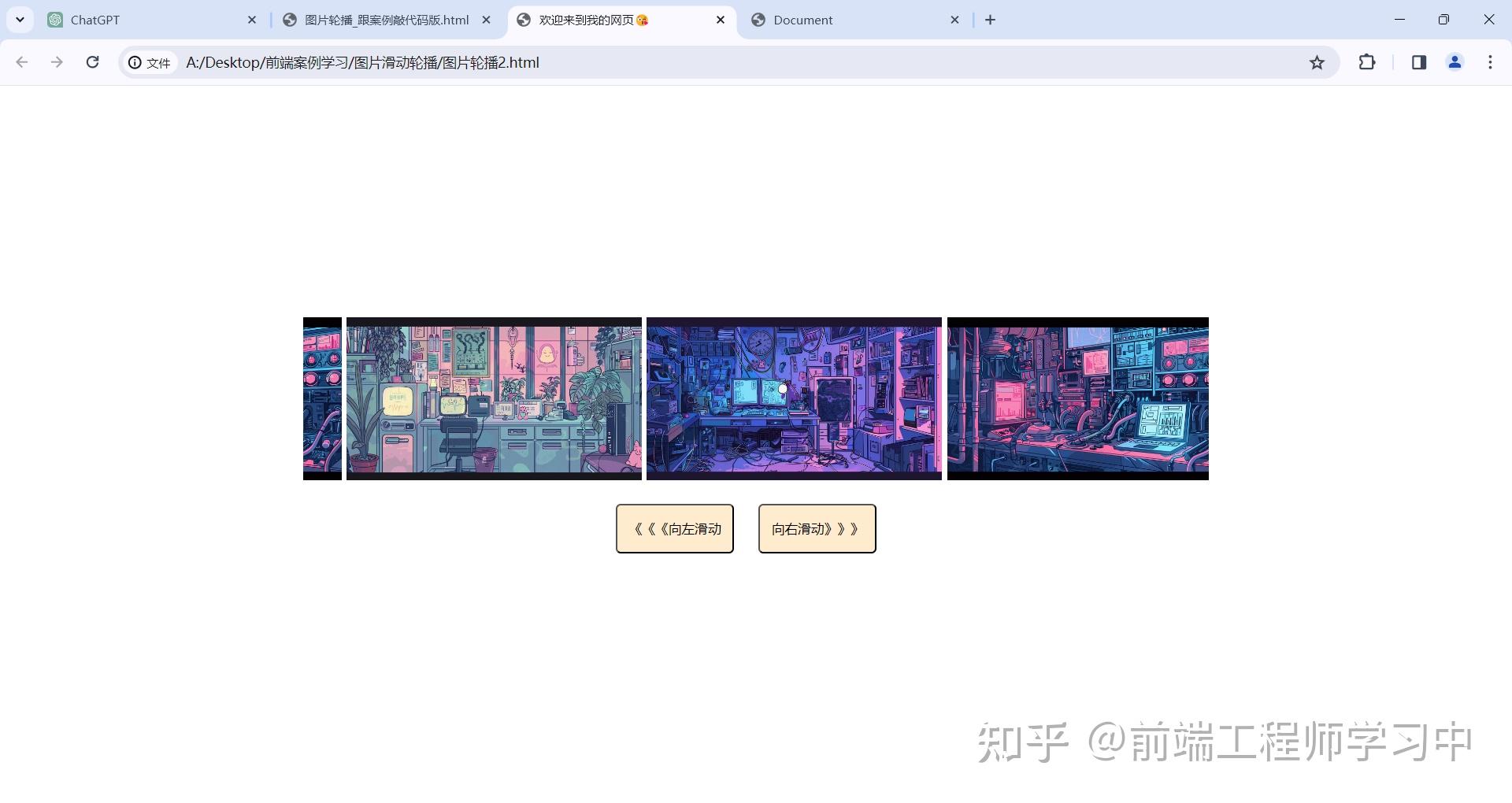Open the user profile icon
Image resolution: width=1512 pixels, height=803 pixels.
click(1455, 62)
